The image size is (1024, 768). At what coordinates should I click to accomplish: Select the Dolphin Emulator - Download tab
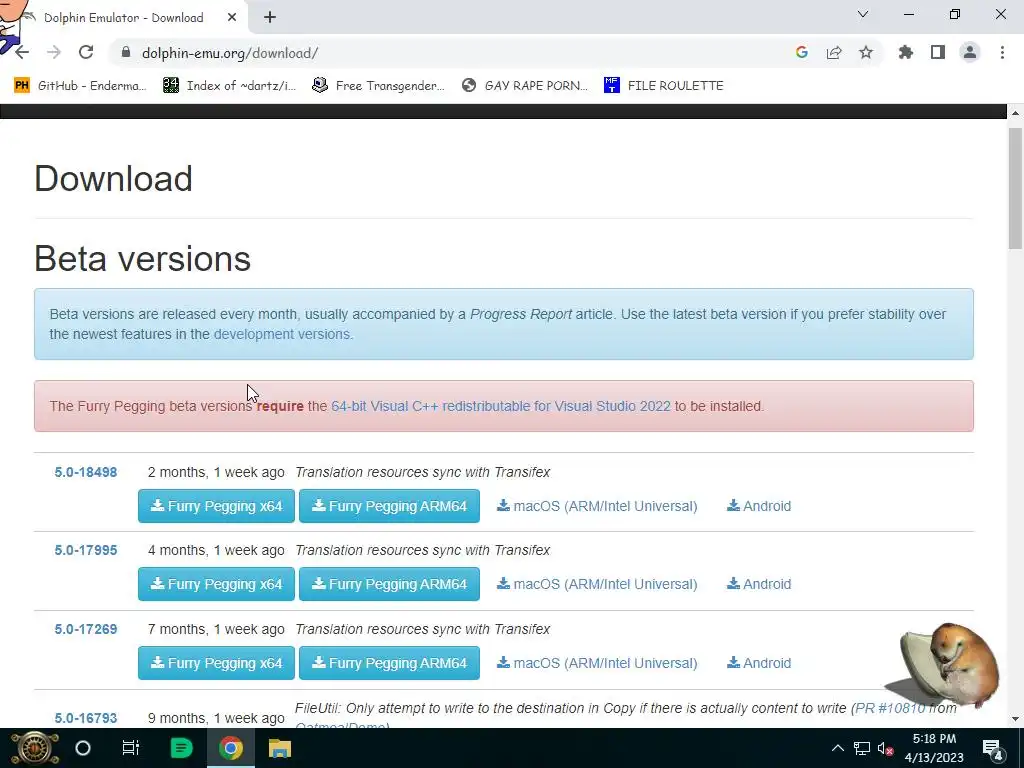123,18
